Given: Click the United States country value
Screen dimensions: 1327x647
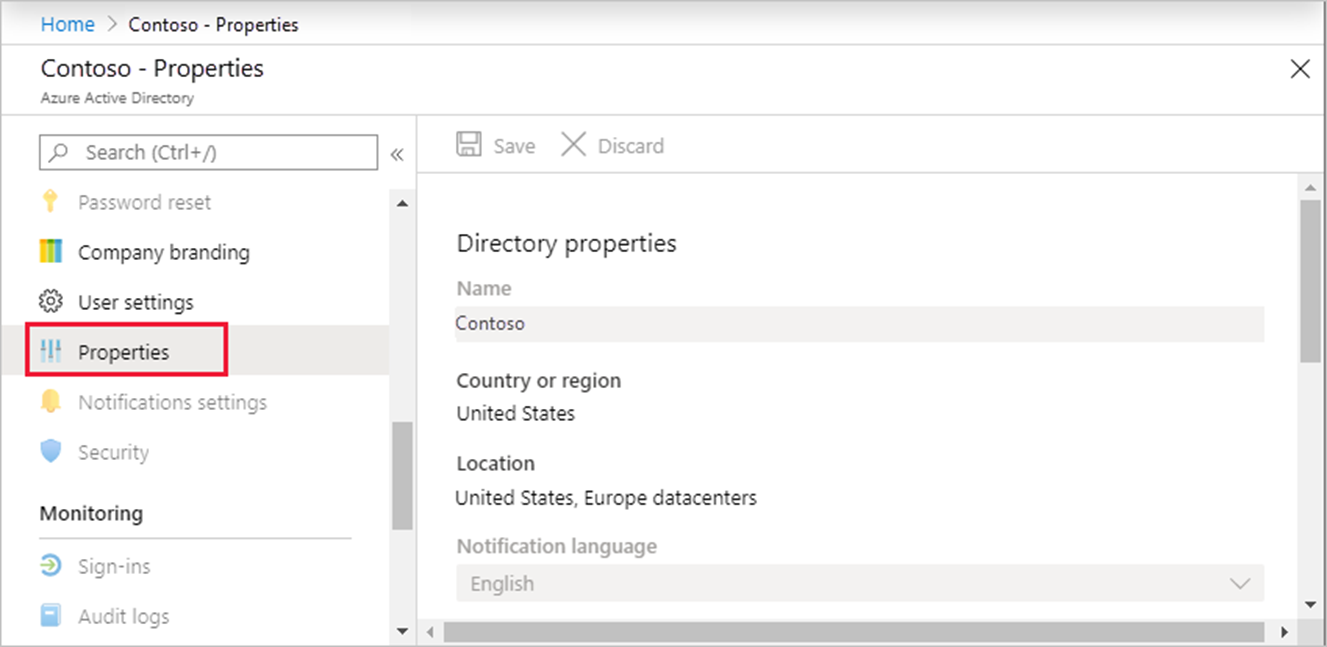Looking at the screenshot, I should tap(516, 413).
